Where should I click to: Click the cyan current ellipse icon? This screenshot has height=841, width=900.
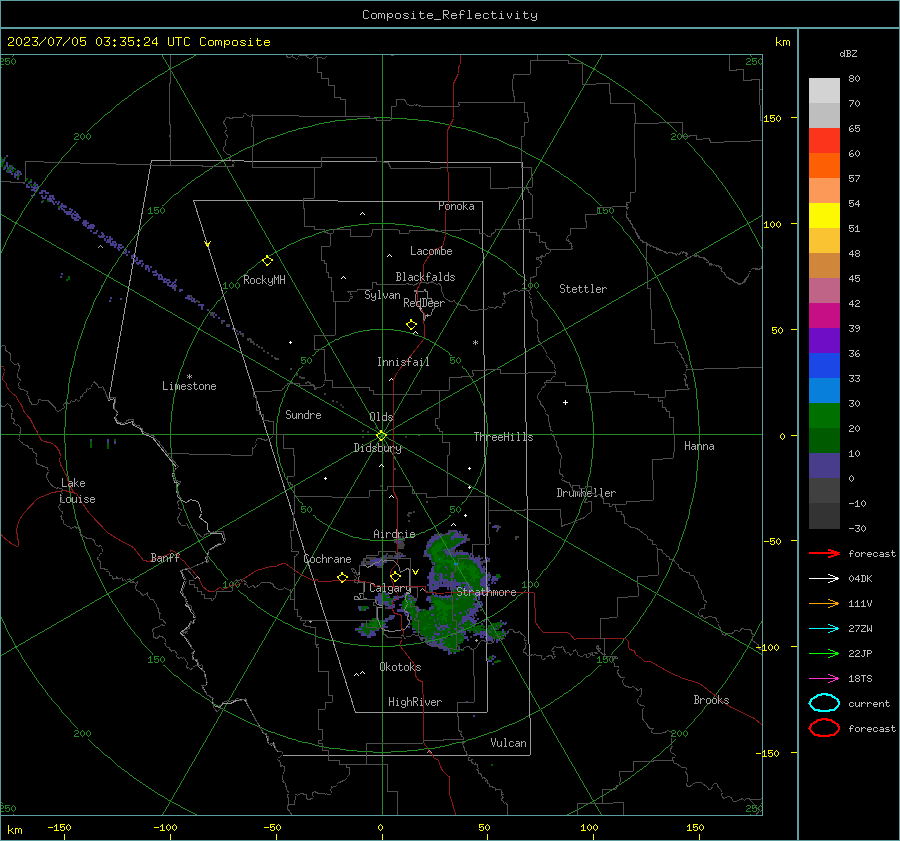coord(824,703)
